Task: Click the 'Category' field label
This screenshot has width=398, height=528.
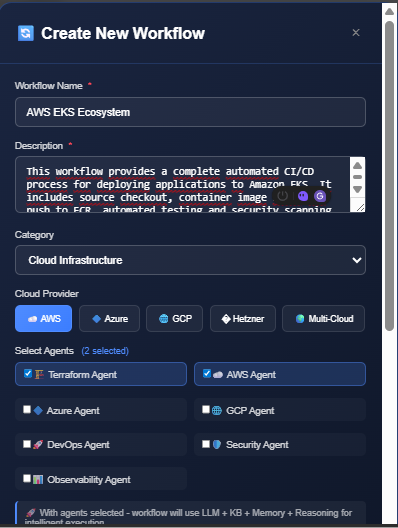Action: point(34,235)
